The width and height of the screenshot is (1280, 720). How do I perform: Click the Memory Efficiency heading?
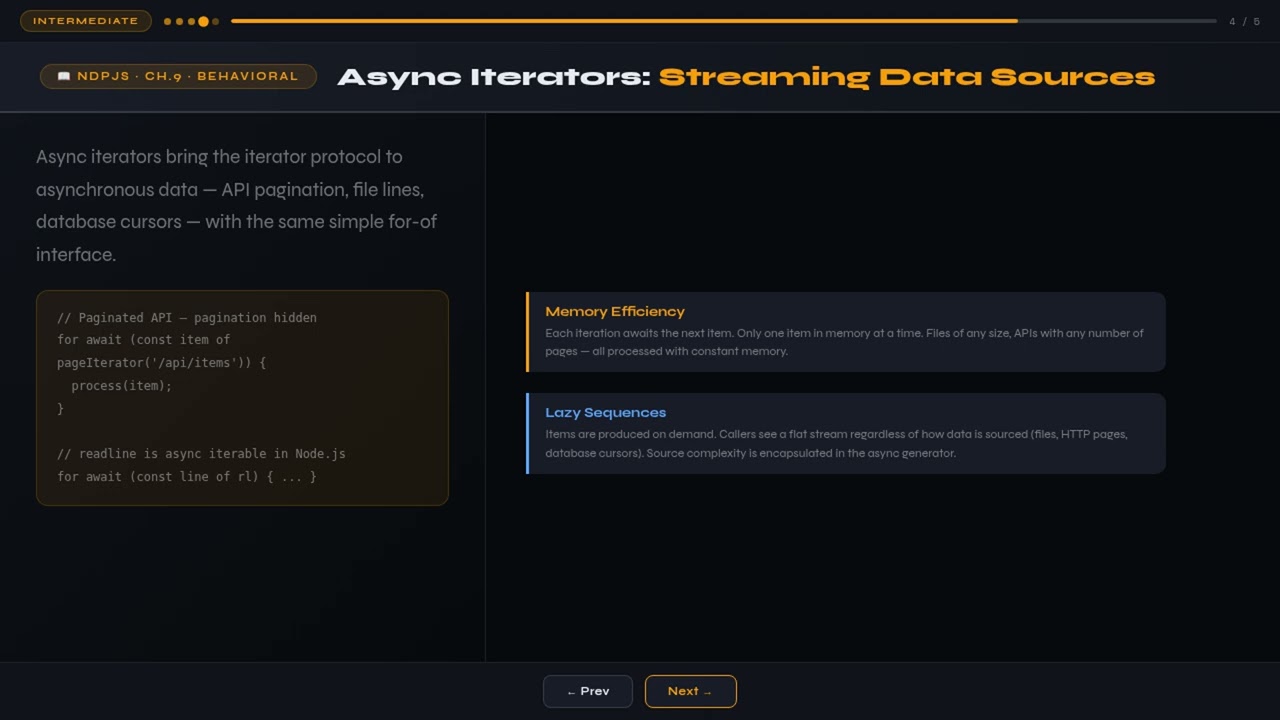615,311
